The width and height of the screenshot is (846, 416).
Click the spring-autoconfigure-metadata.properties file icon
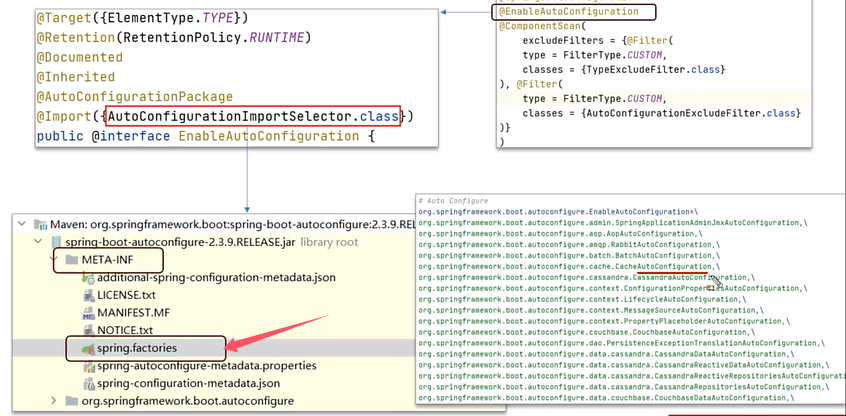[88, 366]
